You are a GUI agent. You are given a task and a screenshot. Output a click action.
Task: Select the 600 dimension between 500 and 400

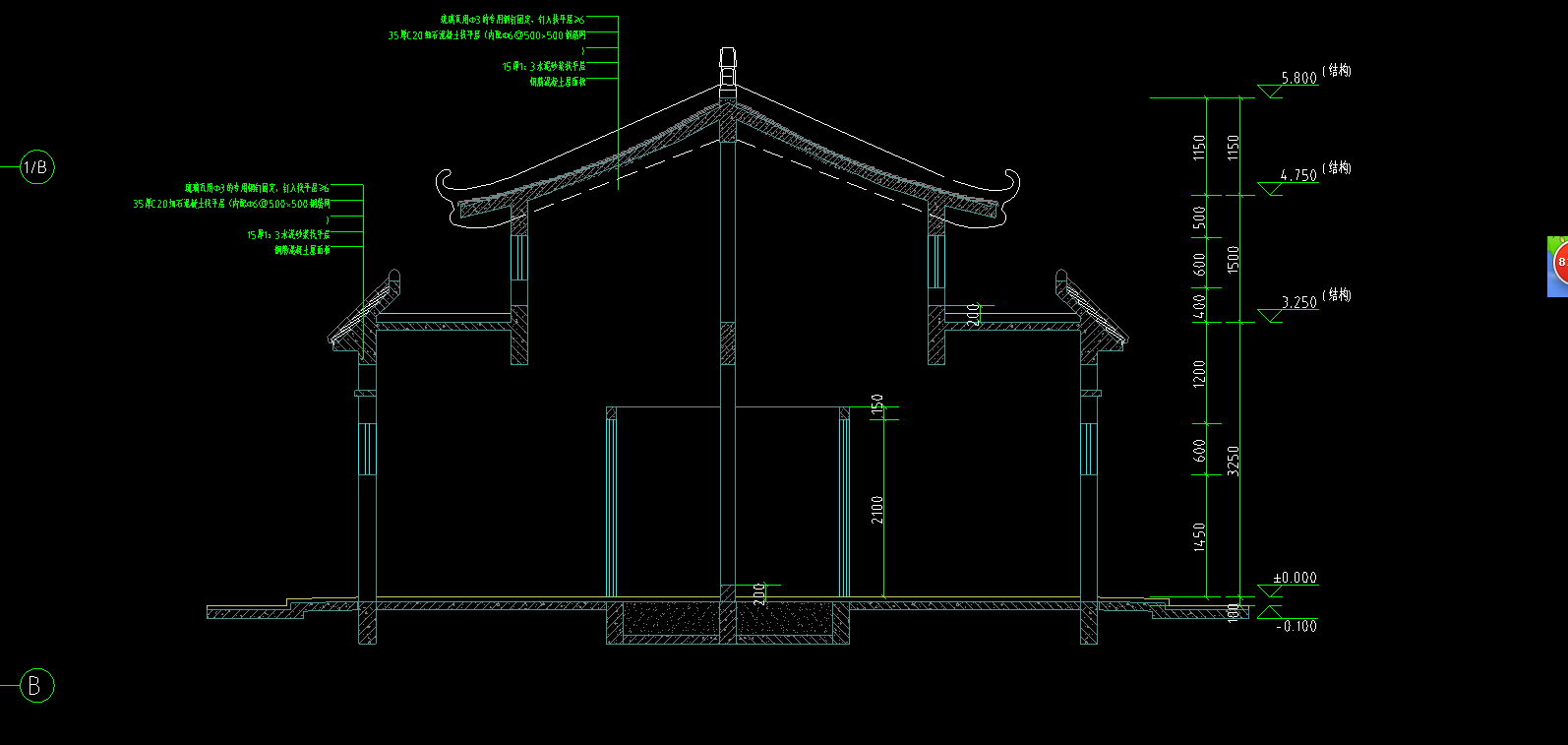(x=1199, y=264)
